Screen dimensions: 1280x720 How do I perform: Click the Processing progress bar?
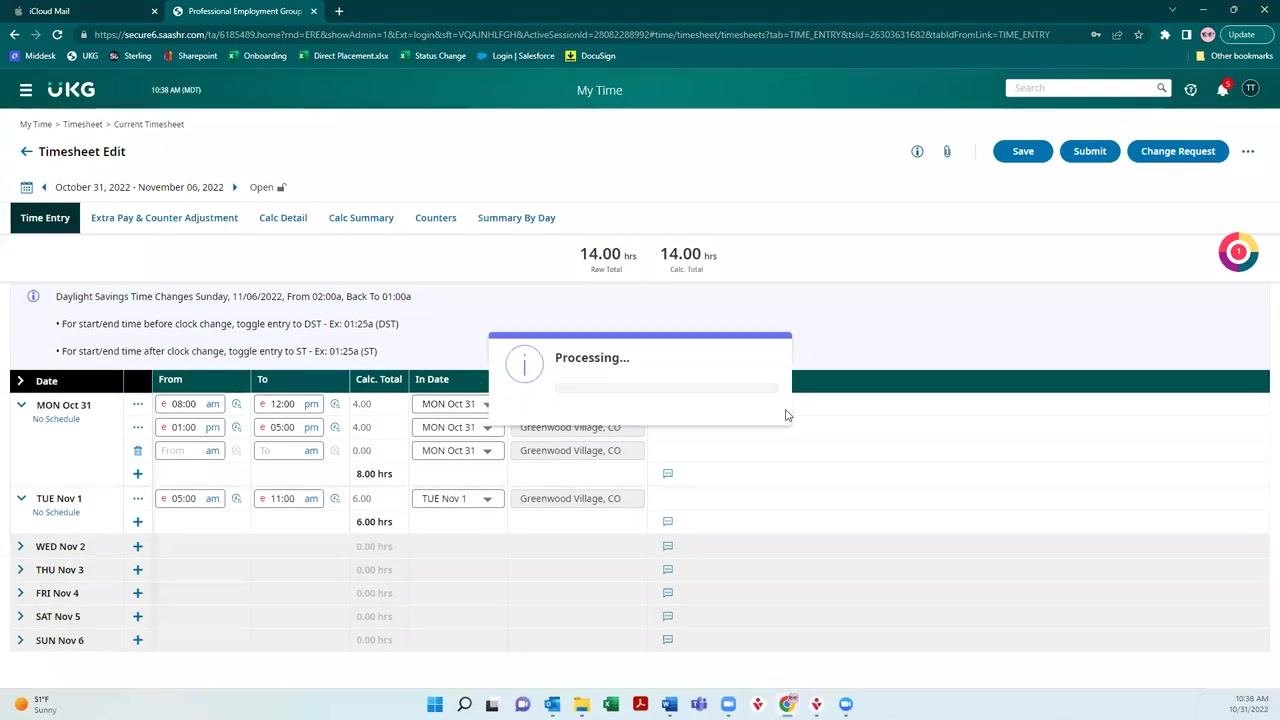click(x=666, y=388)
